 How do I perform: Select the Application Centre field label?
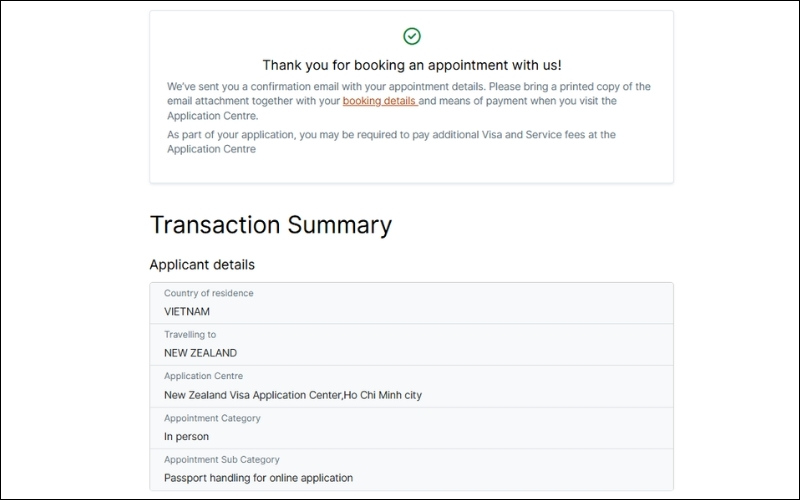pyautogui.click(x=203, y=376)
